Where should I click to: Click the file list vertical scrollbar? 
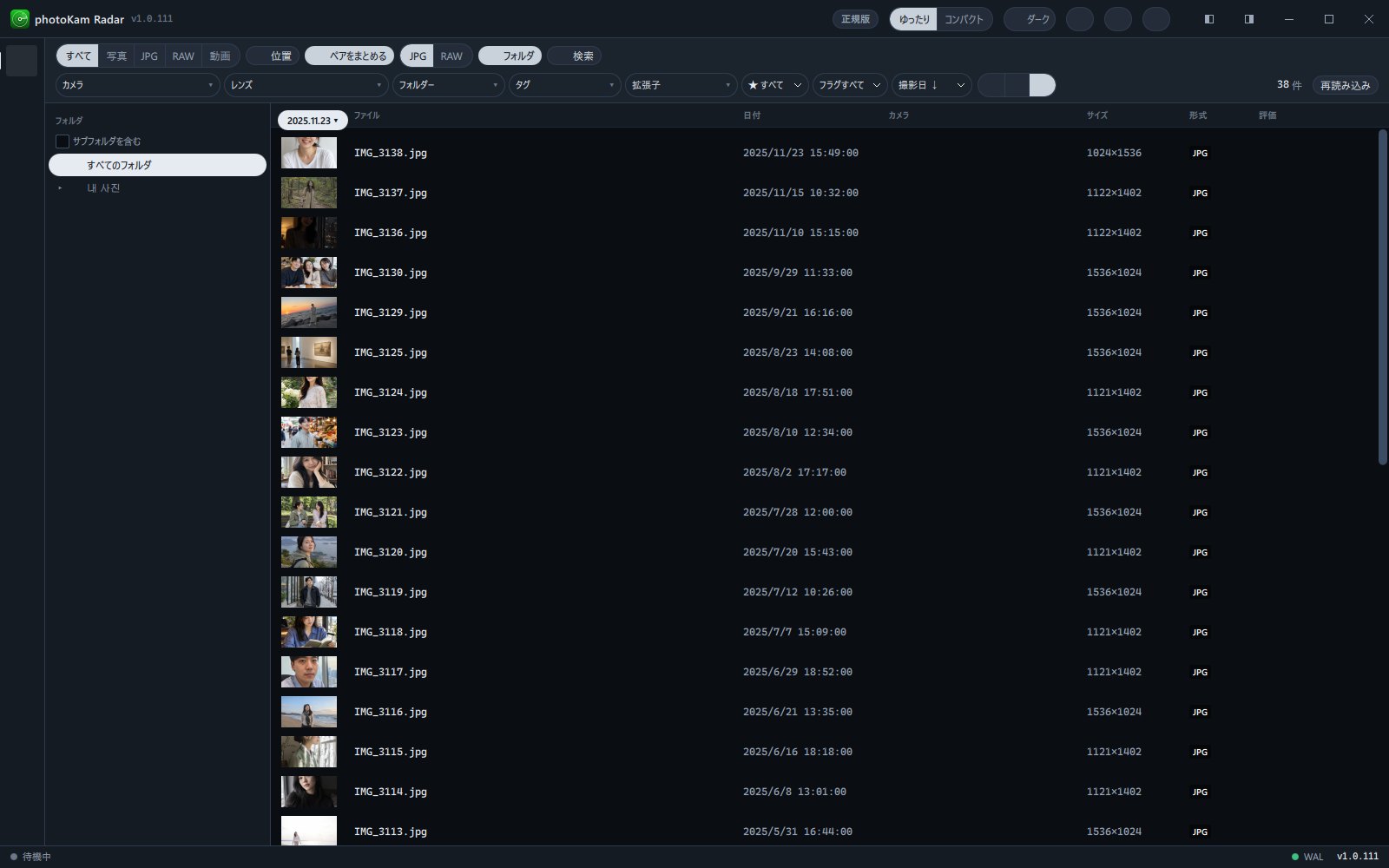[x=1383, y=297]
